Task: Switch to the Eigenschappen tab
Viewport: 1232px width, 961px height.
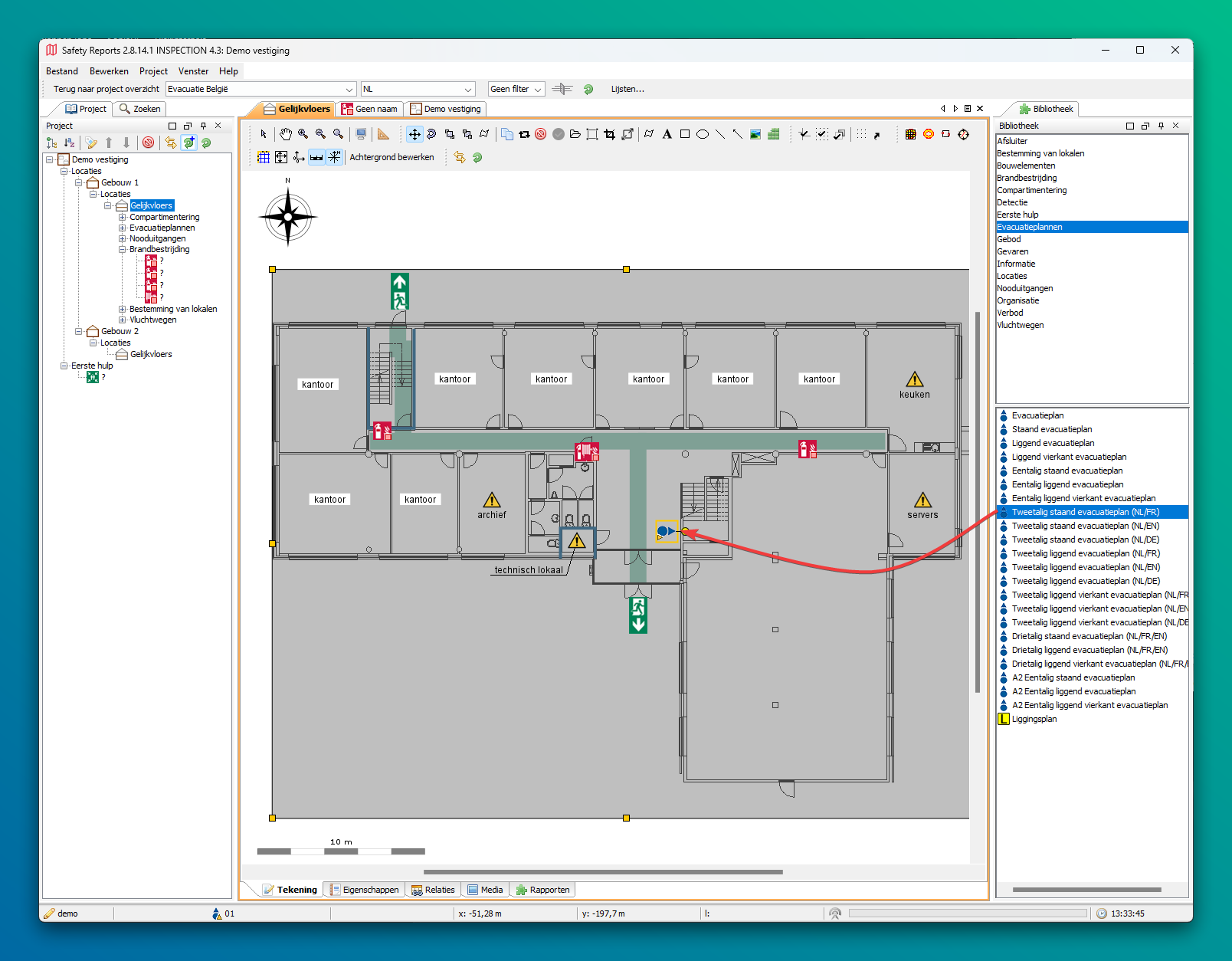Action: pyautogui.click(x=364, y=890)
